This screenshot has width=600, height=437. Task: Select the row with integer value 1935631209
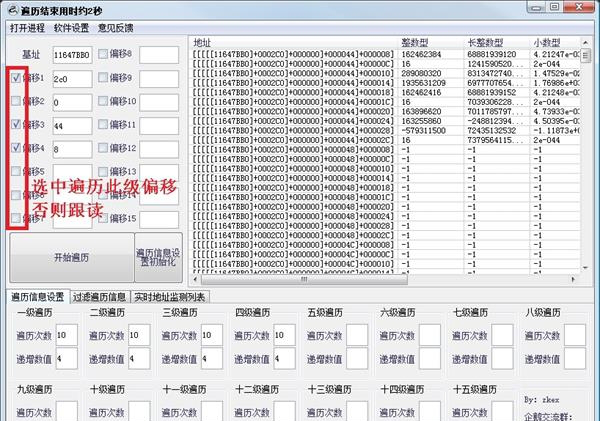pos(385,83)
